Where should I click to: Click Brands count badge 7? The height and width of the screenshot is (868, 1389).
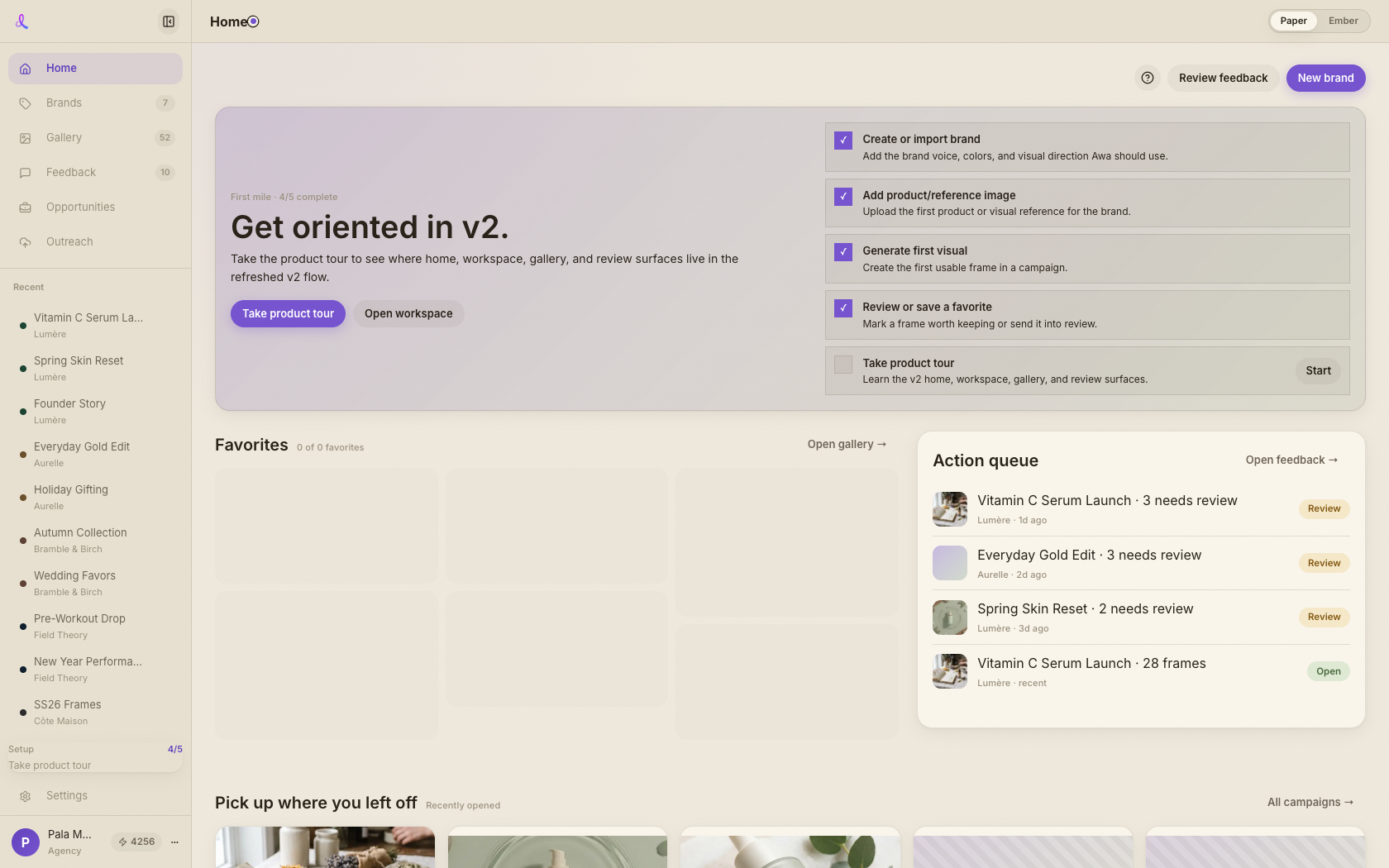click(x=165, y=103)
